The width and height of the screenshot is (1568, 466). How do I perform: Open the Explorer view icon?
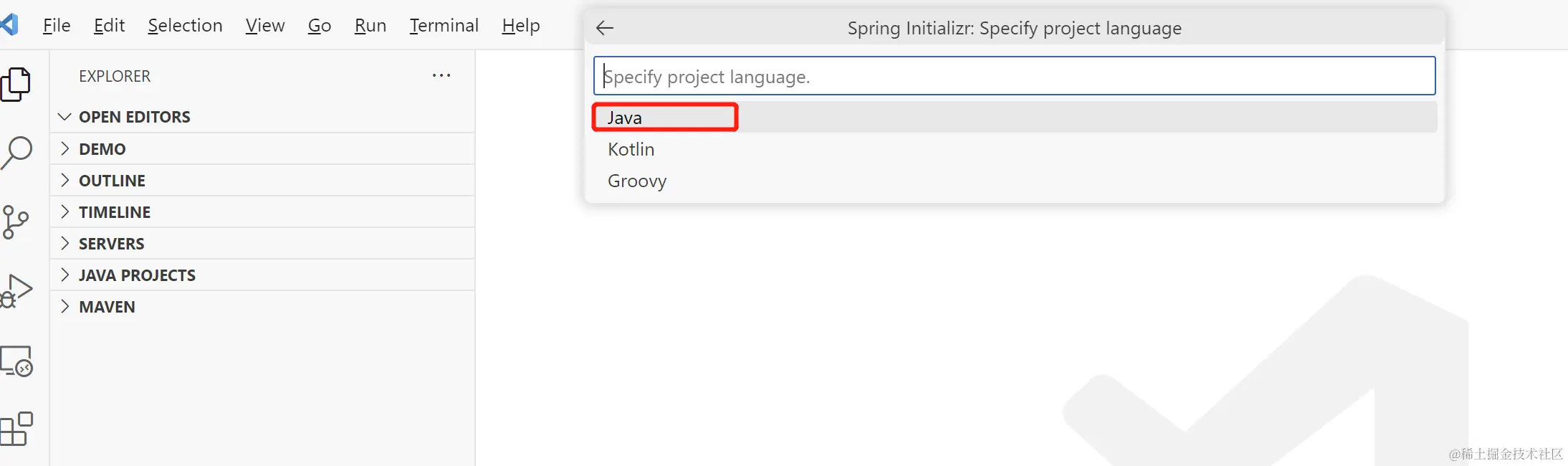16,85
